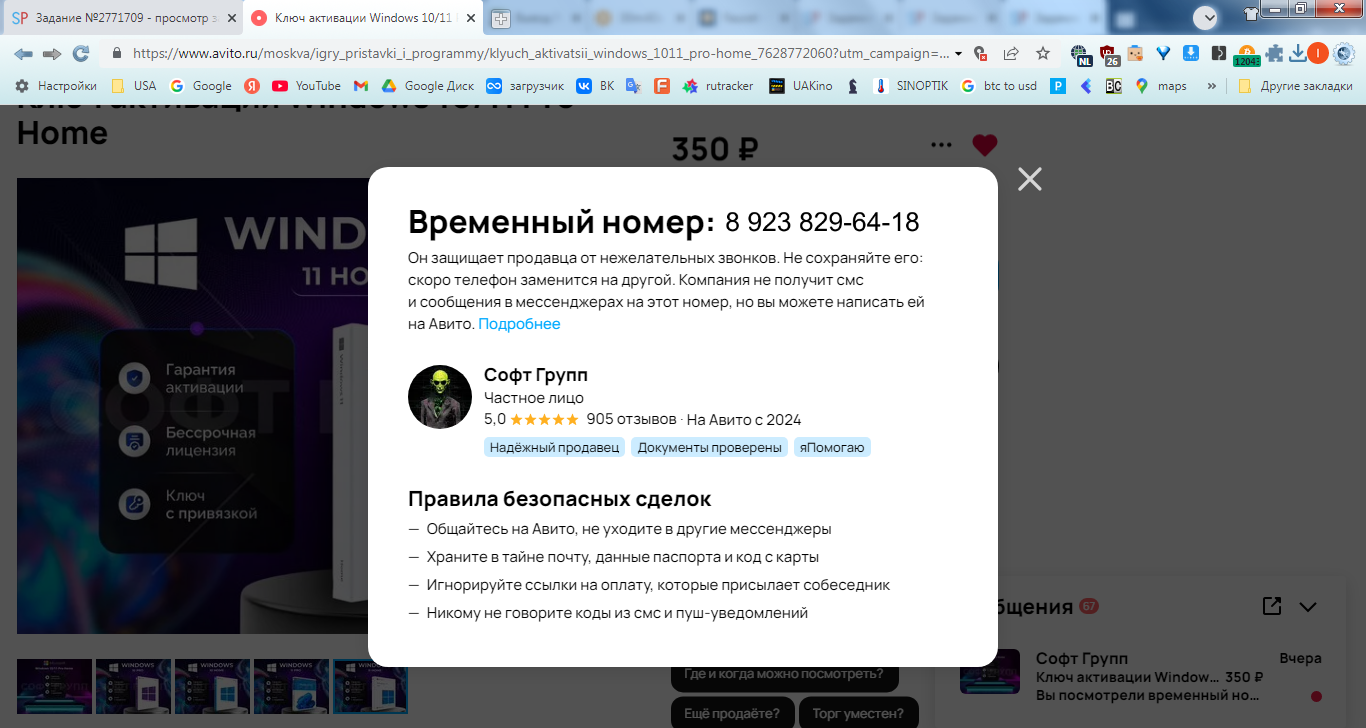
Task: Open the Gmail bookmark icon
Action: (x=361, y=86)
